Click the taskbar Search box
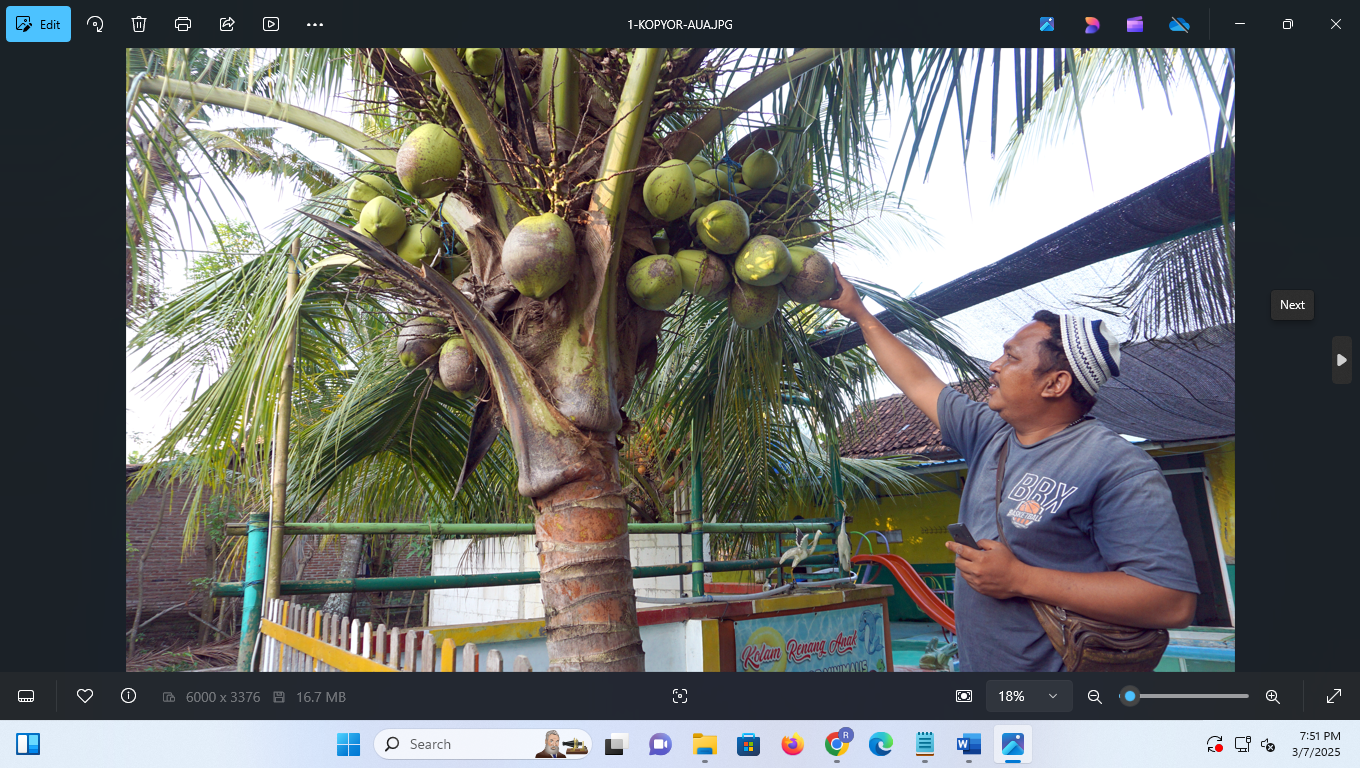Screen dimensions: 1360x768 [x=482, y=744]
